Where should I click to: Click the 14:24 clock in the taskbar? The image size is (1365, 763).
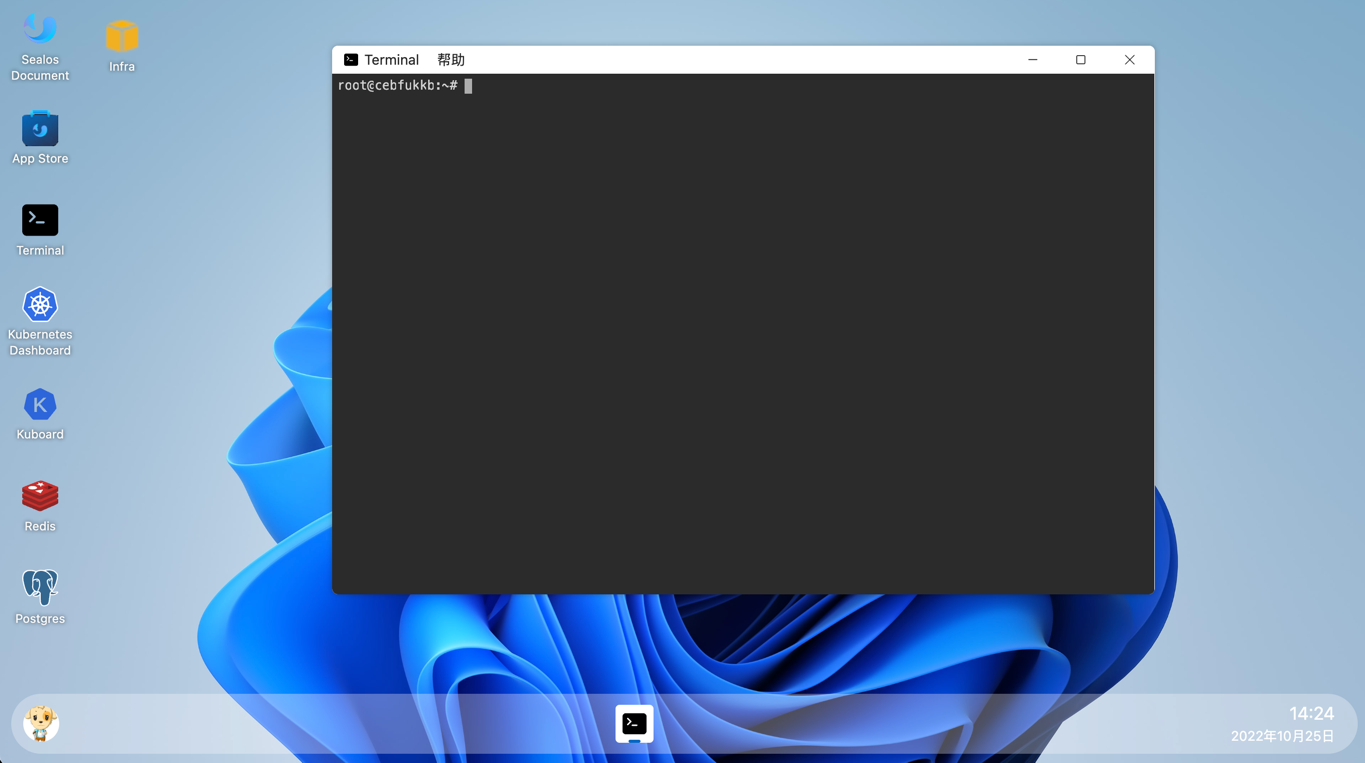[1311, 713]
